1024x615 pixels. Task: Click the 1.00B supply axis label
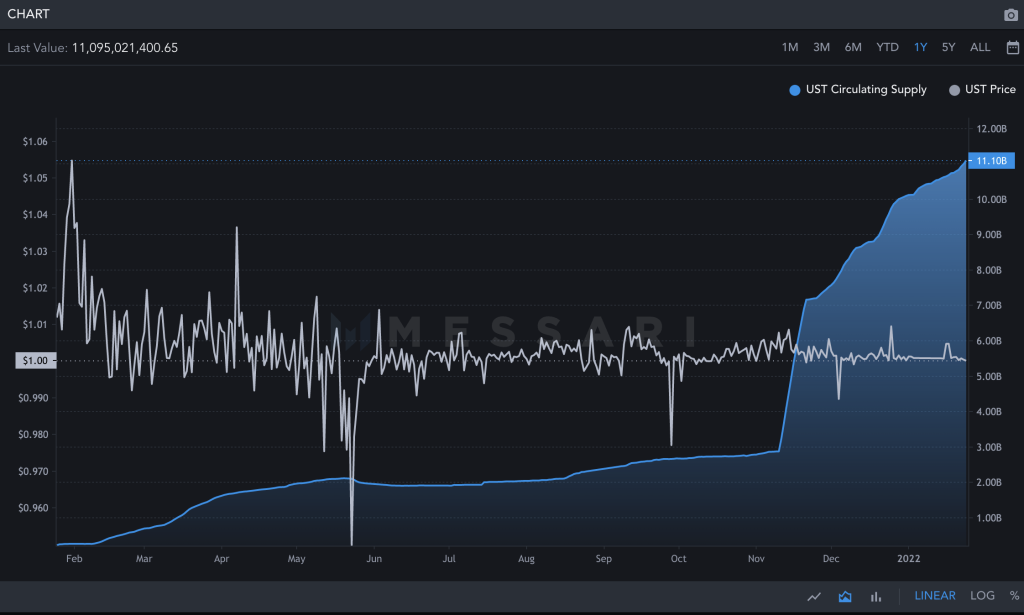[989, 518]
